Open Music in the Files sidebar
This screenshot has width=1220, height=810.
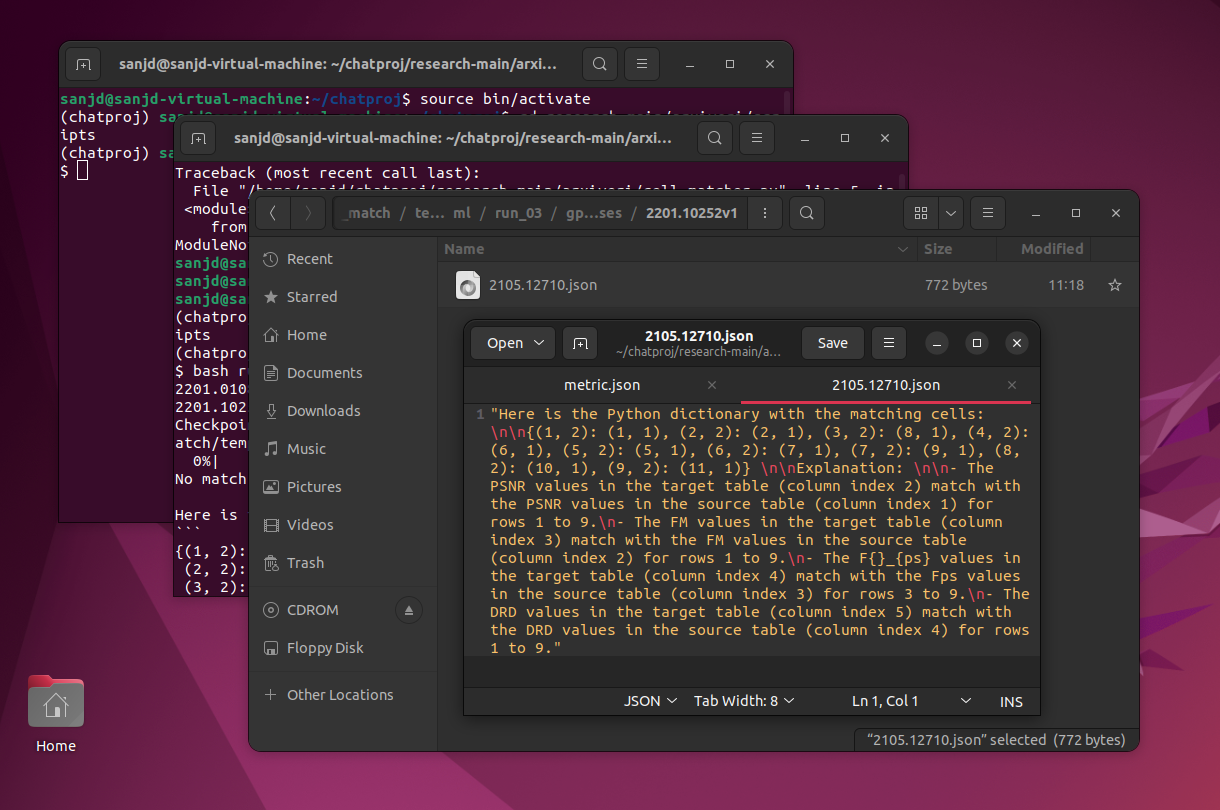(343, 449)
